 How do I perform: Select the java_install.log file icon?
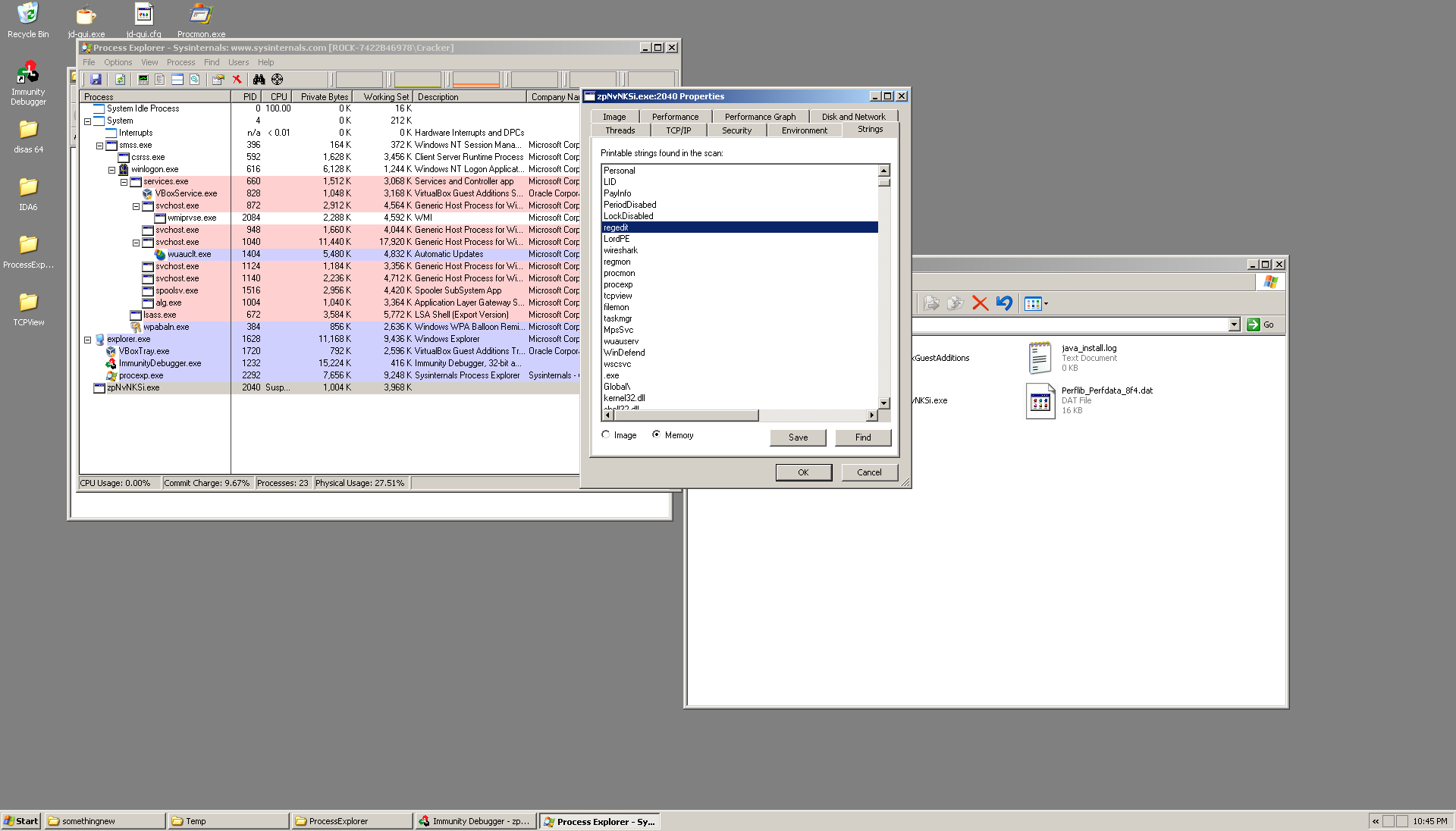pos(1040,358)
